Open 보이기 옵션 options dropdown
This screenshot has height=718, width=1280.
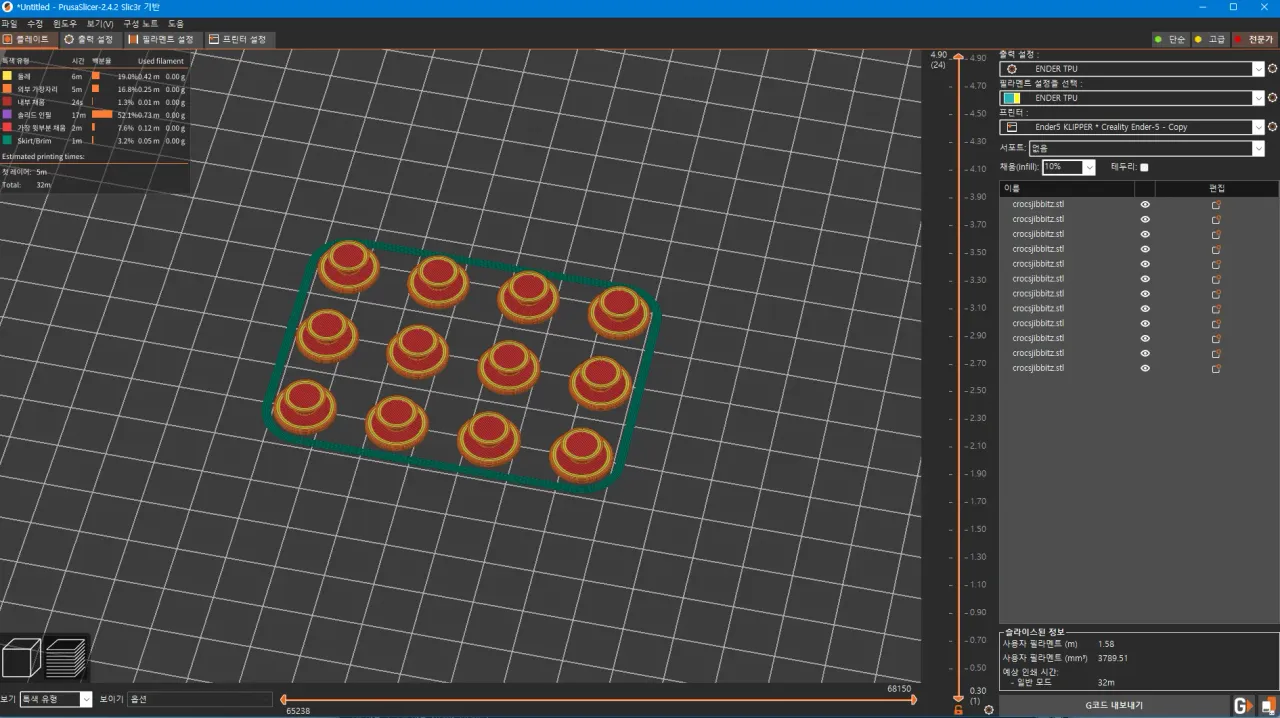pos(200,699)
